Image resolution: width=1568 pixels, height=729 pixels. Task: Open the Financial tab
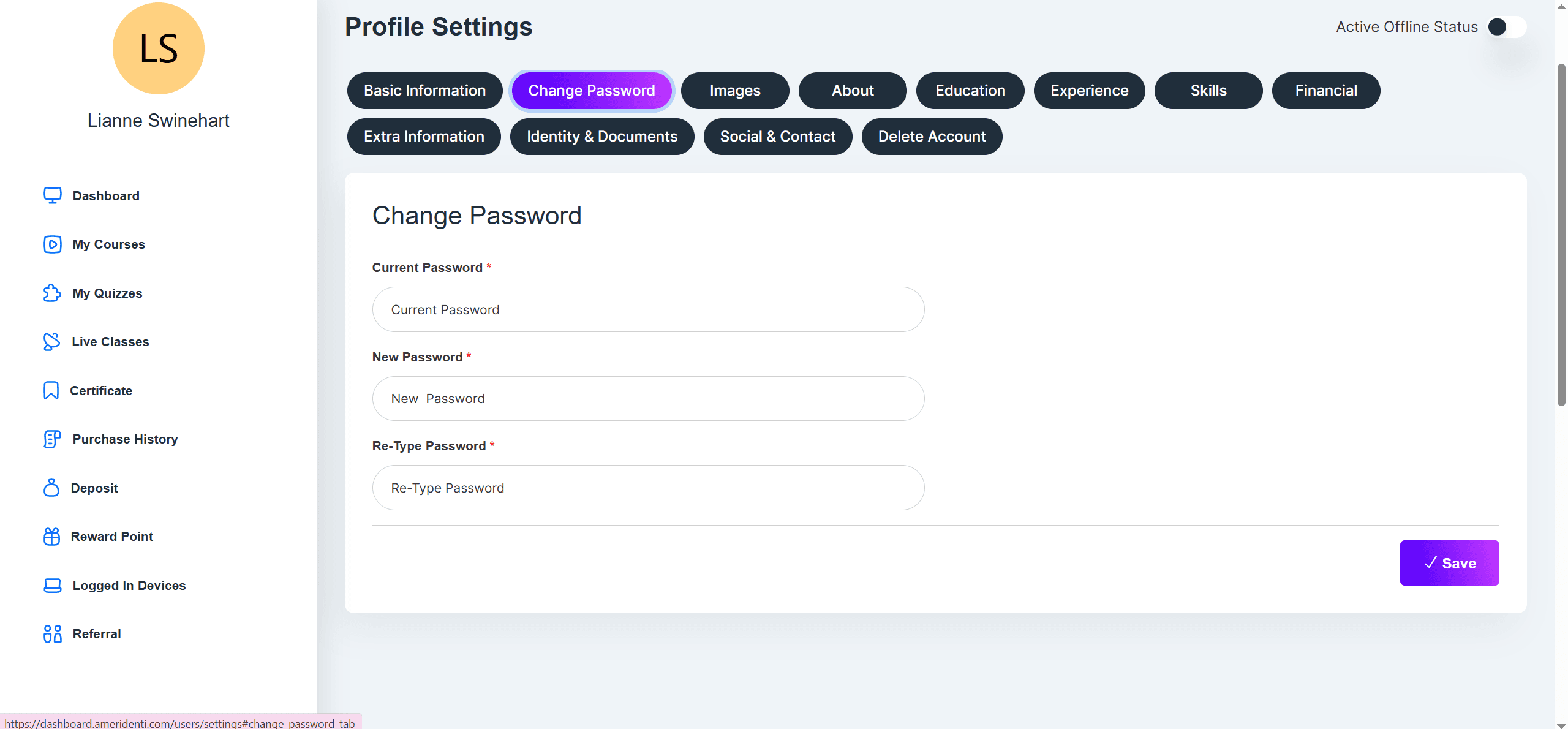click(1326, 91)
